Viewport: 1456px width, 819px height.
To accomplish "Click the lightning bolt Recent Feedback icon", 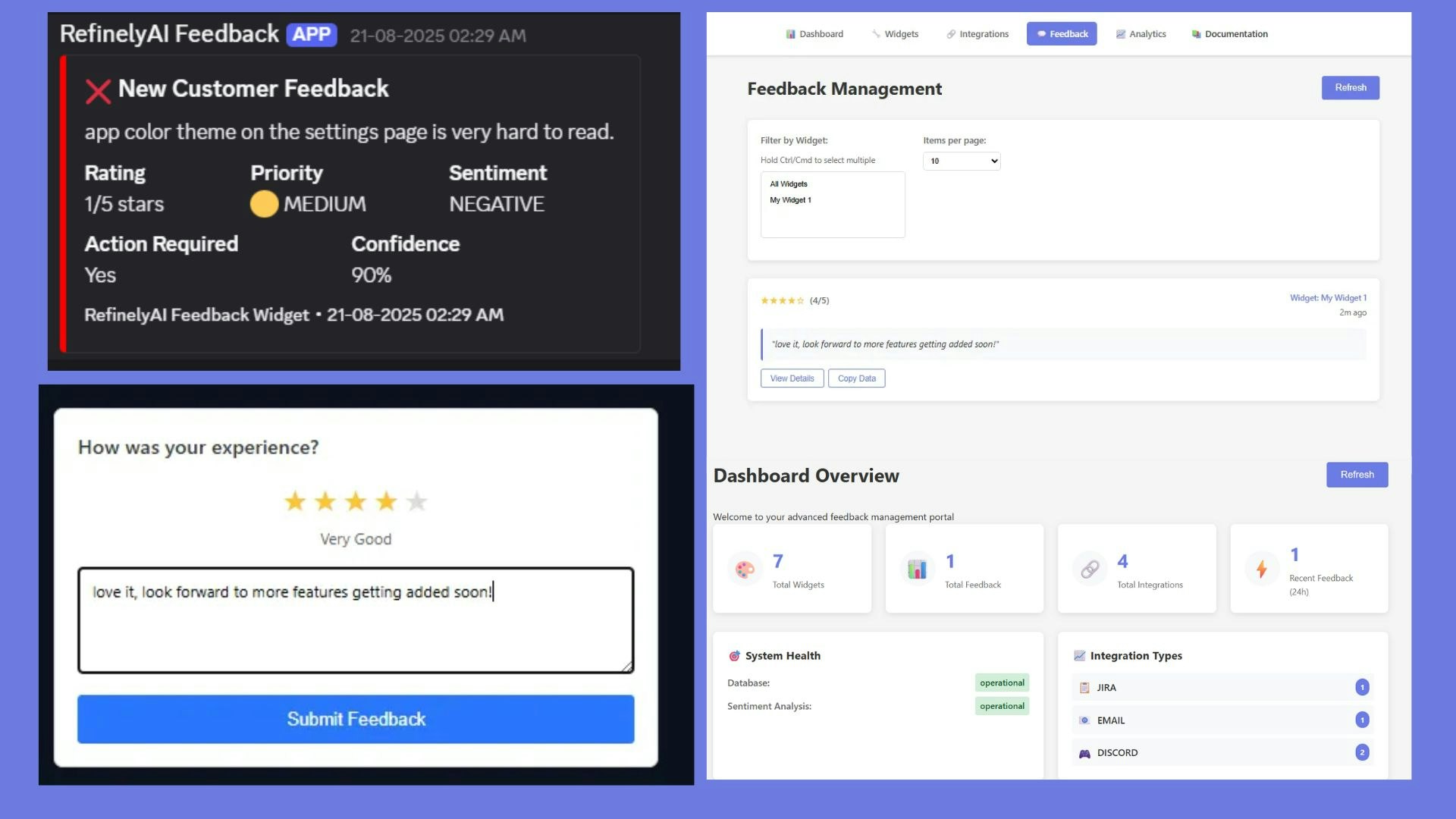I will point(1262,569).
